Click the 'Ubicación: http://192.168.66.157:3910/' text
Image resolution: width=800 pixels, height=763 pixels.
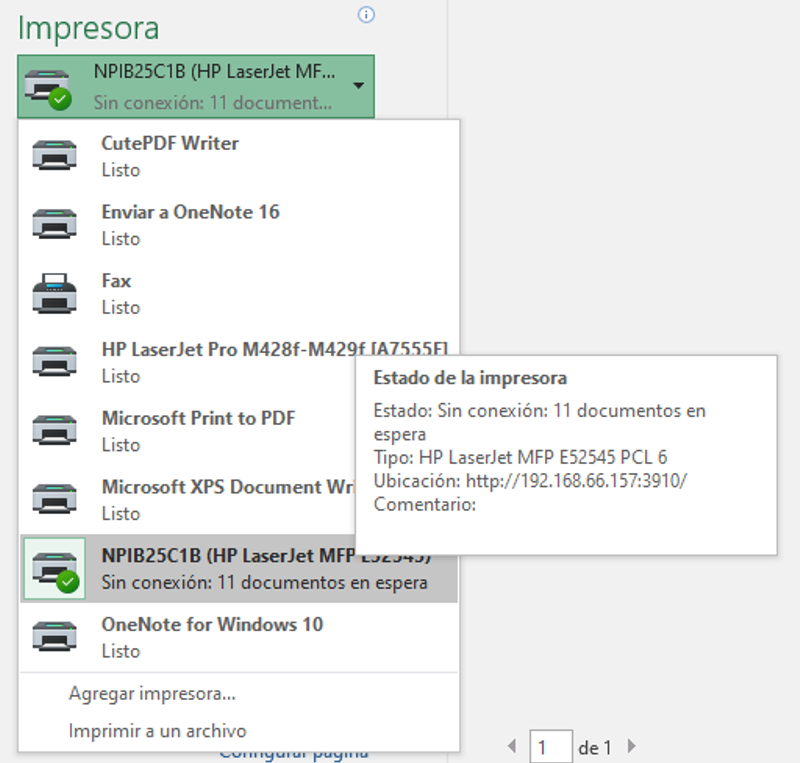click(x=530, y=481)
